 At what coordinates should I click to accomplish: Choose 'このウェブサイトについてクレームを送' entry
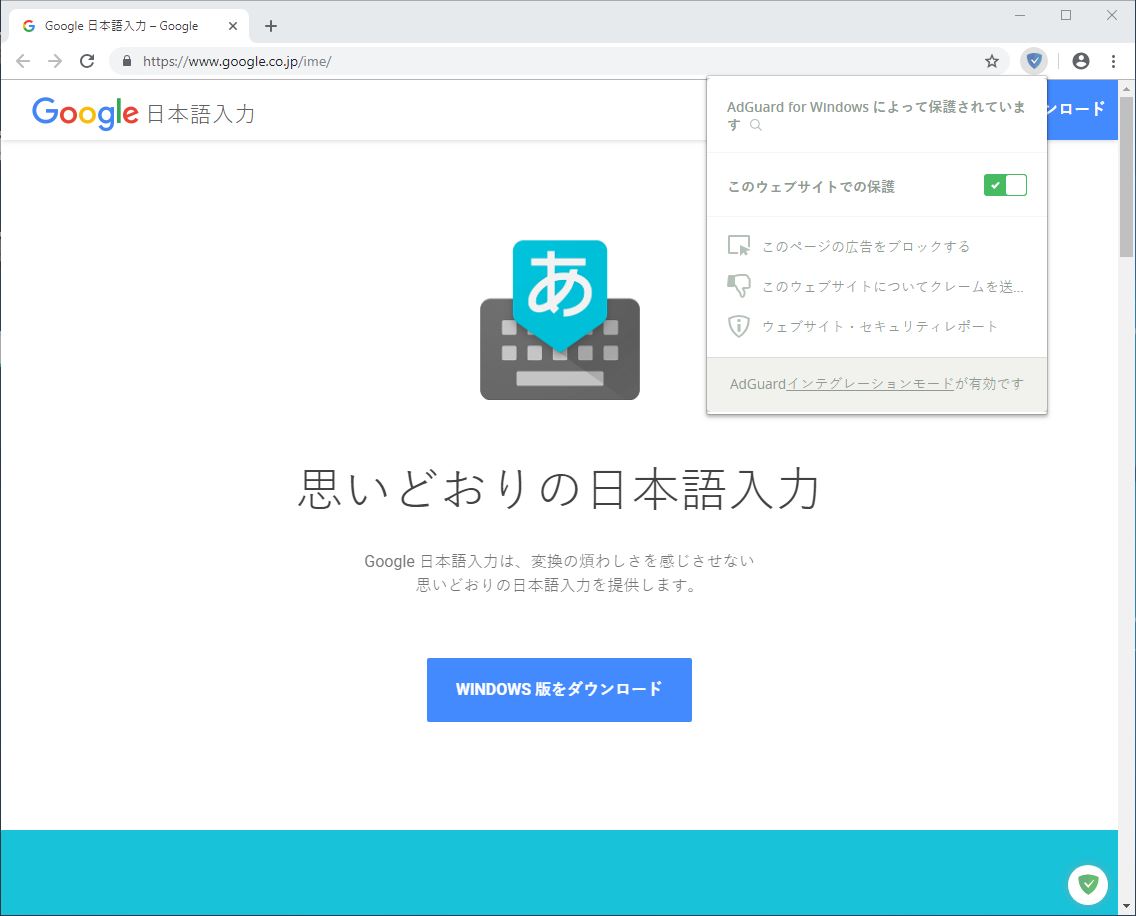(x=892, y=286)
